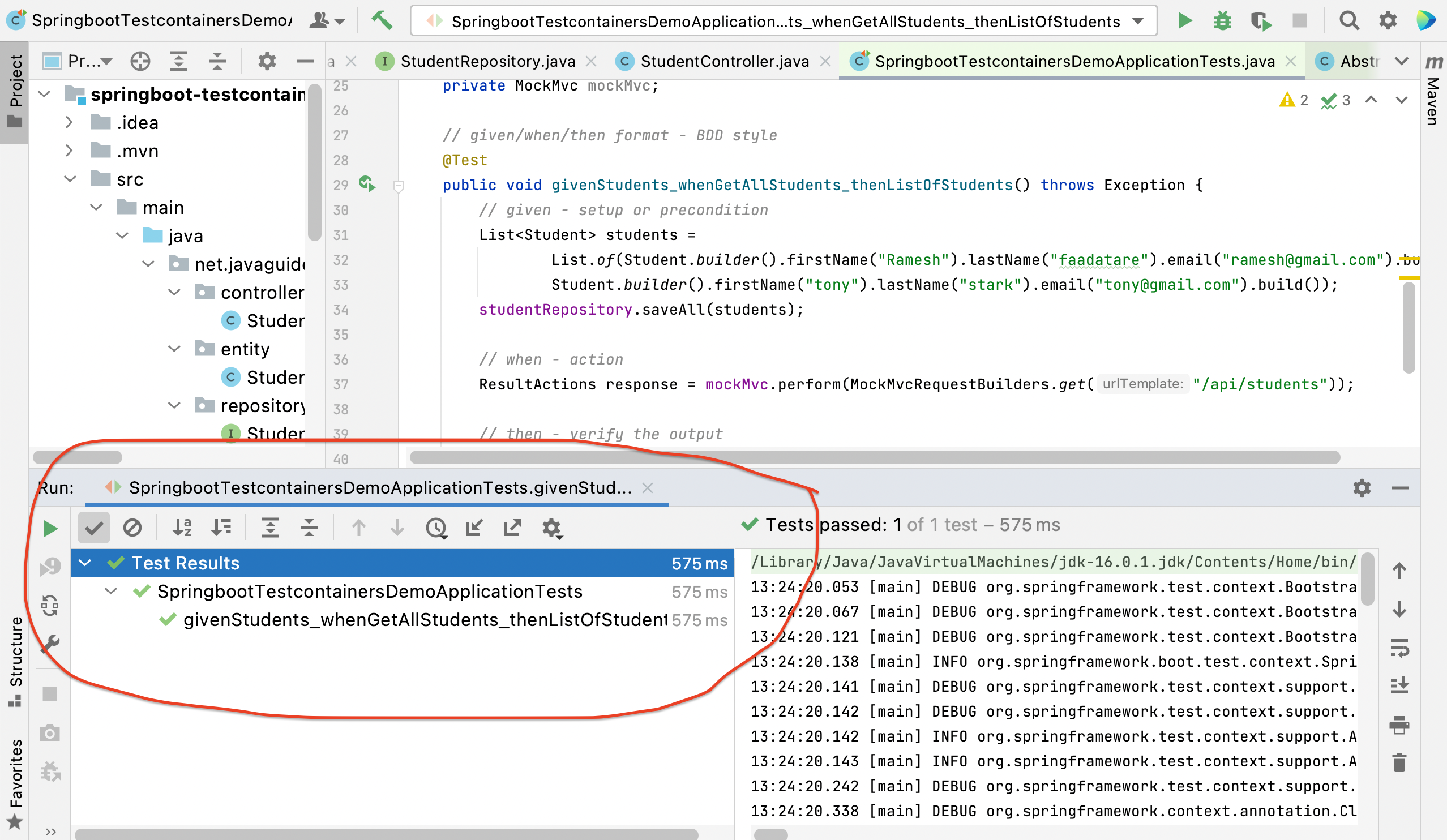Go to previous highlighted error arrow
The height and width of the screenshot is (840, 1447).
click(x=1371, y=101)
